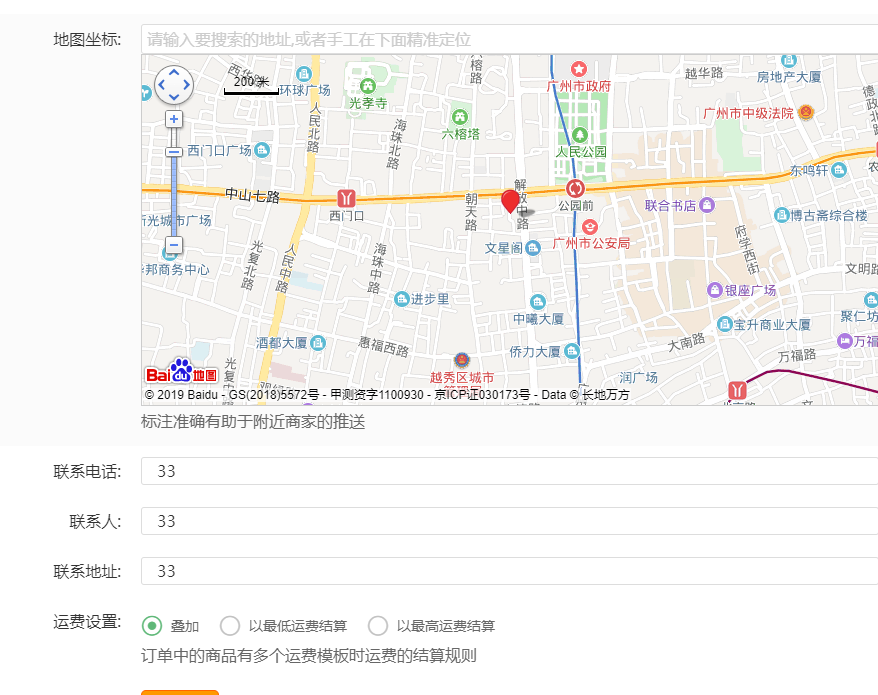Pan map left with the compass arrow

(162, 85)
